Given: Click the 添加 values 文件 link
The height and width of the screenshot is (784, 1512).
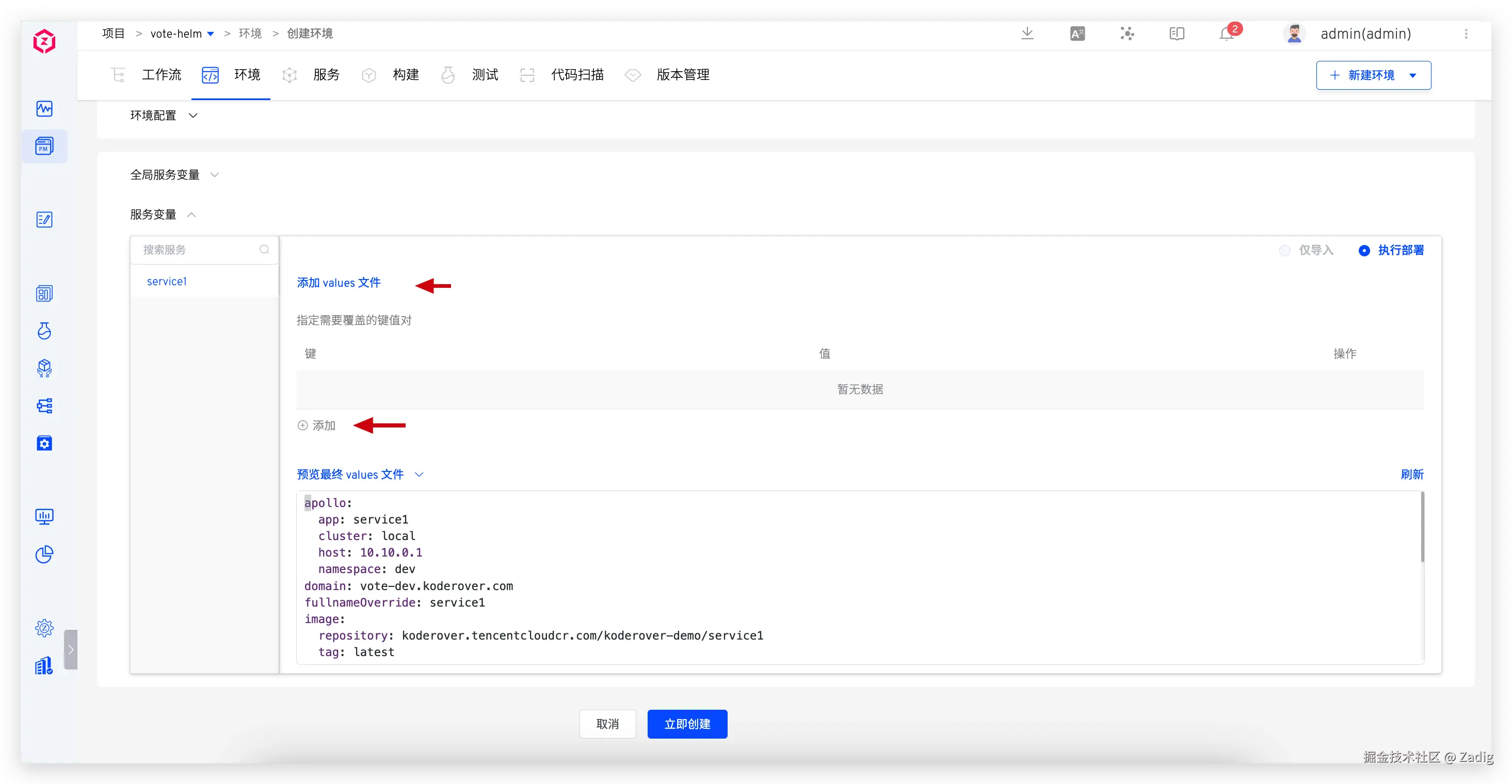Looking at the screenshot, I should tap(339, 283).
